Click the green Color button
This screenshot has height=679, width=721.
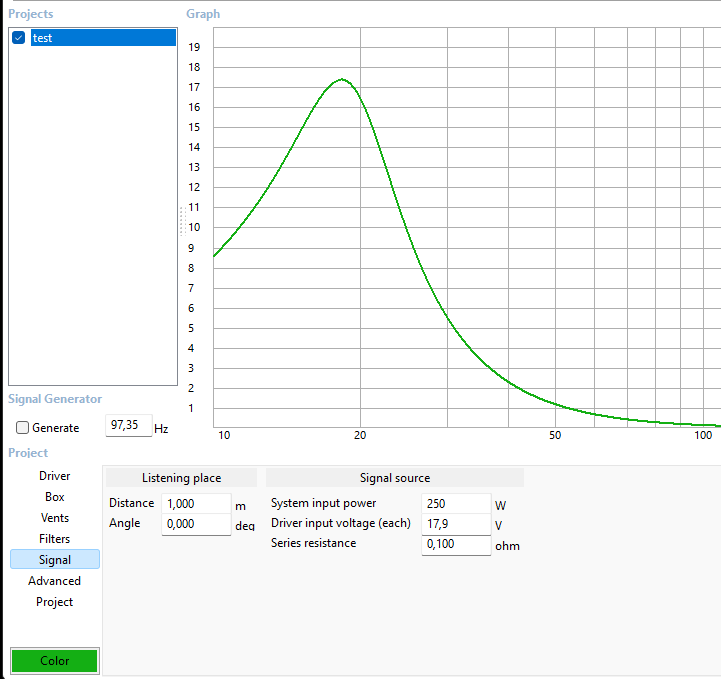click(x=55, y=661)
